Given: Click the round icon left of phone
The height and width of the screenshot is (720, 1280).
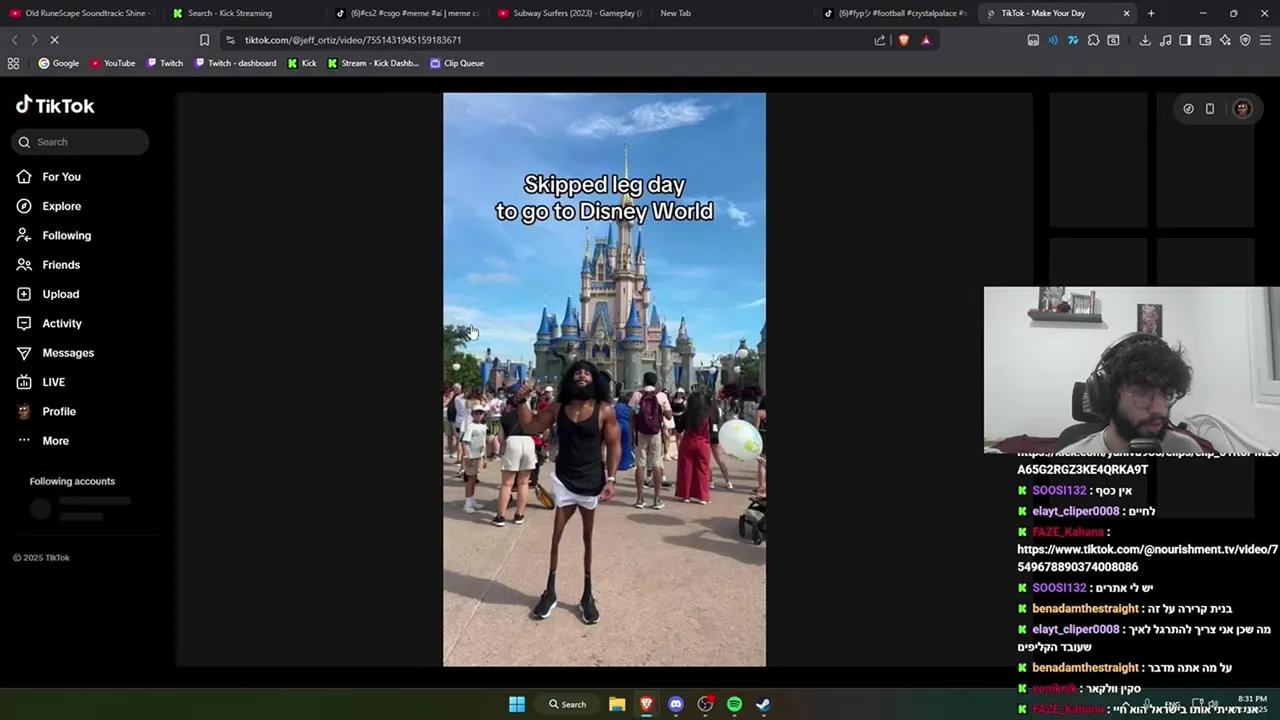Looking at the screenshot, I should 1188,109.
